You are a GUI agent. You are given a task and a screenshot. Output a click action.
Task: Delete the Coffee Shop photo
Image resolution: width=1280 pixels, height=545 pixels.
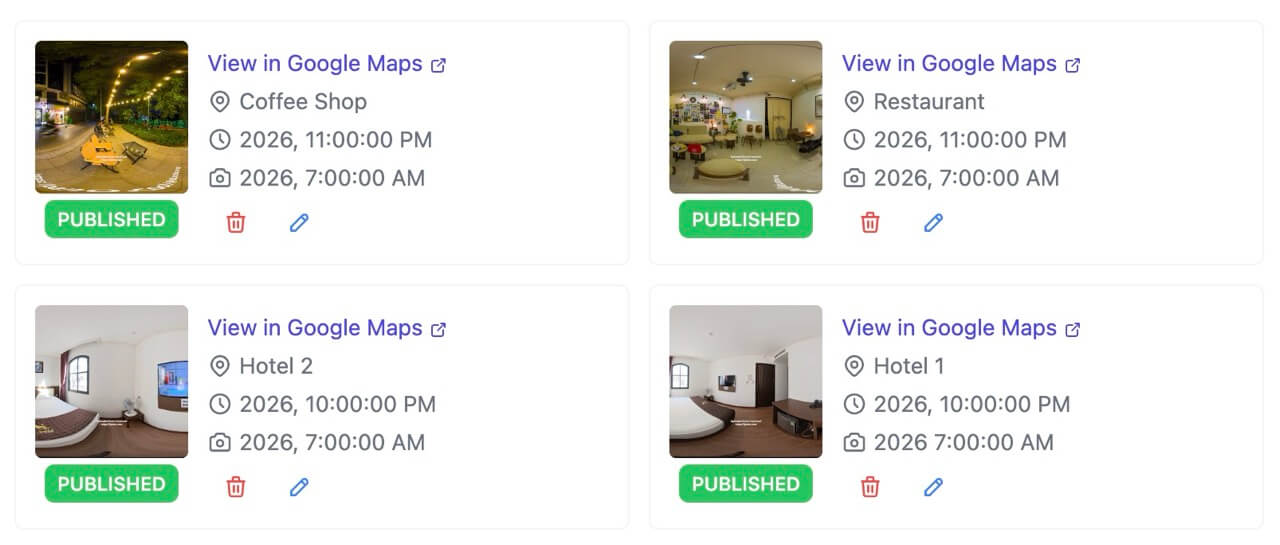pyautogui.click(x=236, y=222)
